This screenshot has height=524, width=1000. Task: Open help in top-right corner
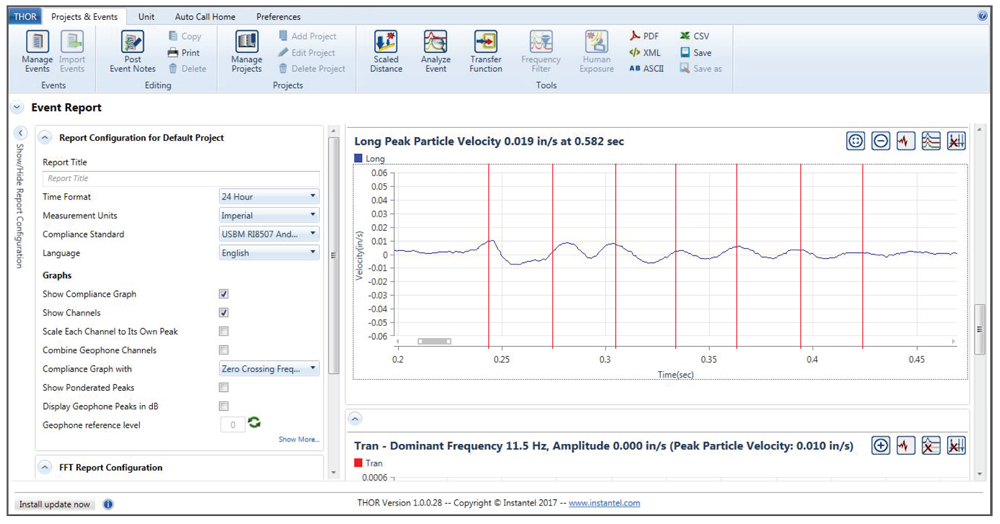(x=982, y=17)
